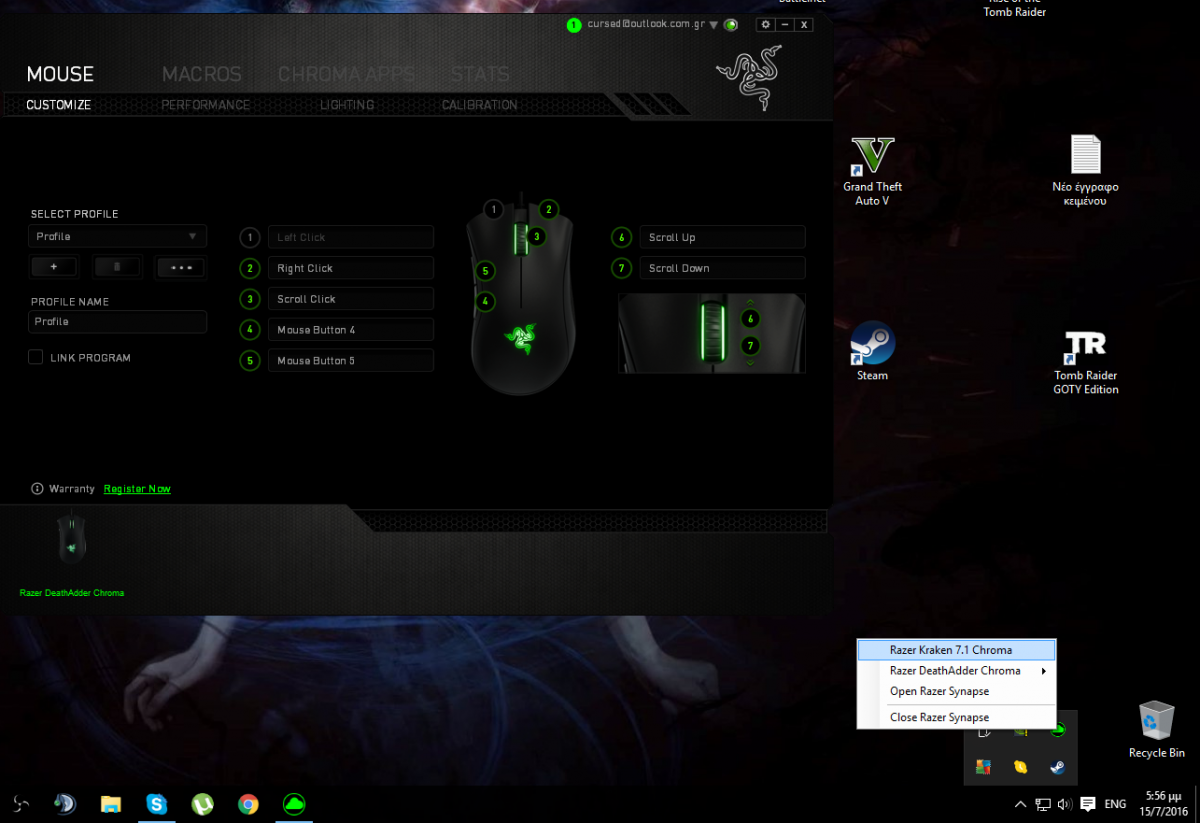Open Scroll Down assignment

coord(722,268)
